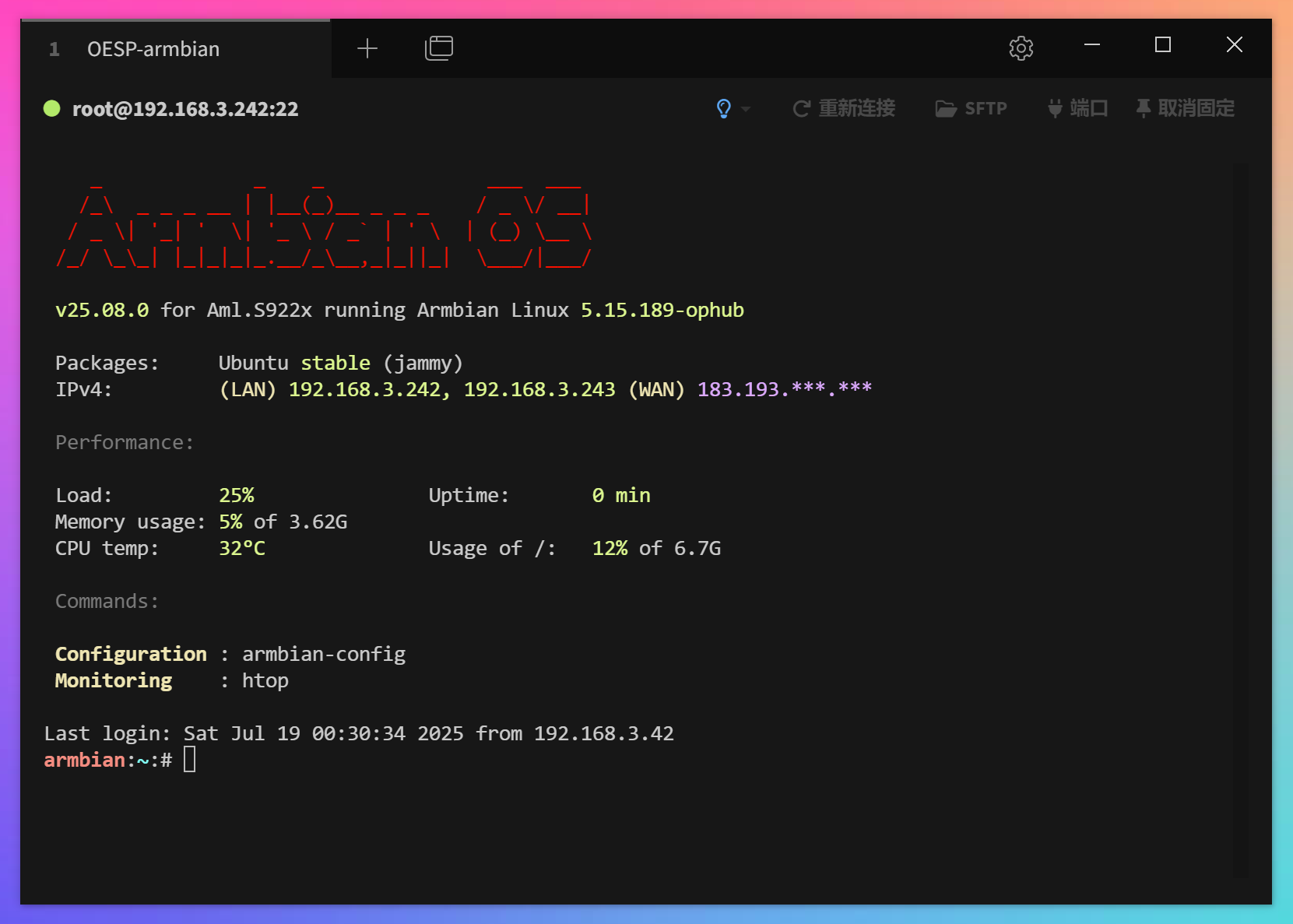Click the htop command text
1293x924 pixels.
click(x=265, y=680)
